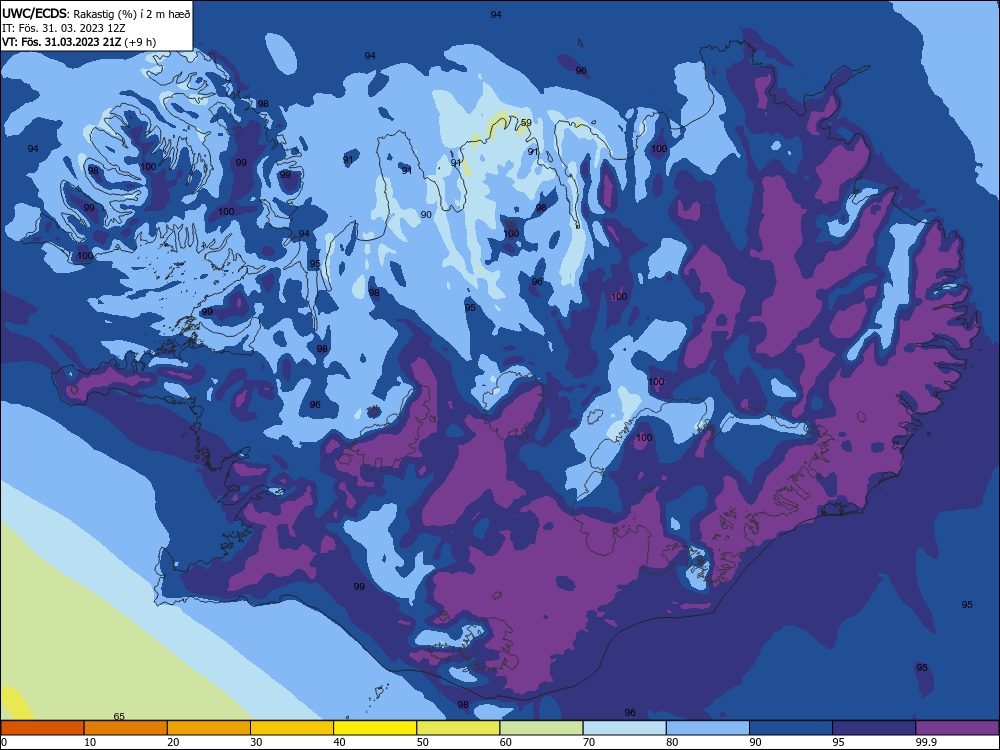
Task: Click the dark orange 0–10 legend swatch
Action: pyautogui.click(x=42, y=728)
